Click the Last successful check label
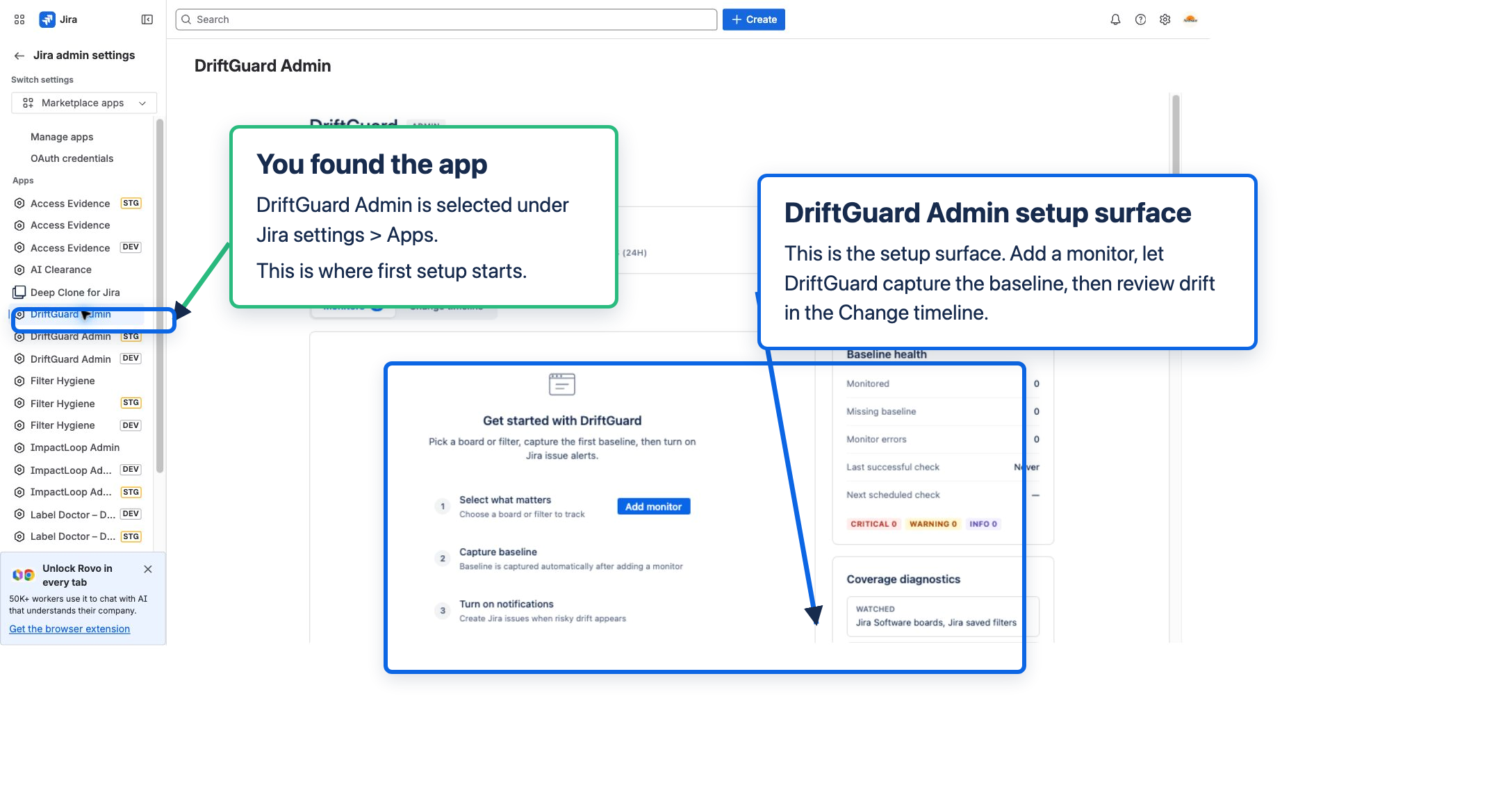1512x806 pixels. 893,467
